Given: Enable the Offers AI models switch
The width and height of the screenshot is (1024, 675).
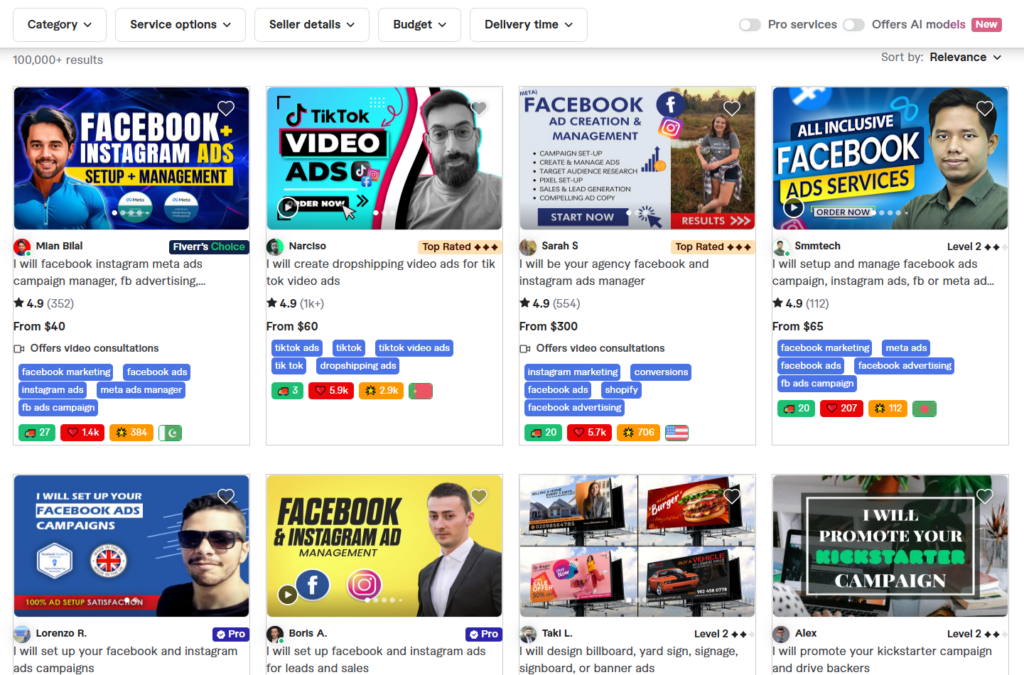Looking at the screenshot, I should click(854, 25).
